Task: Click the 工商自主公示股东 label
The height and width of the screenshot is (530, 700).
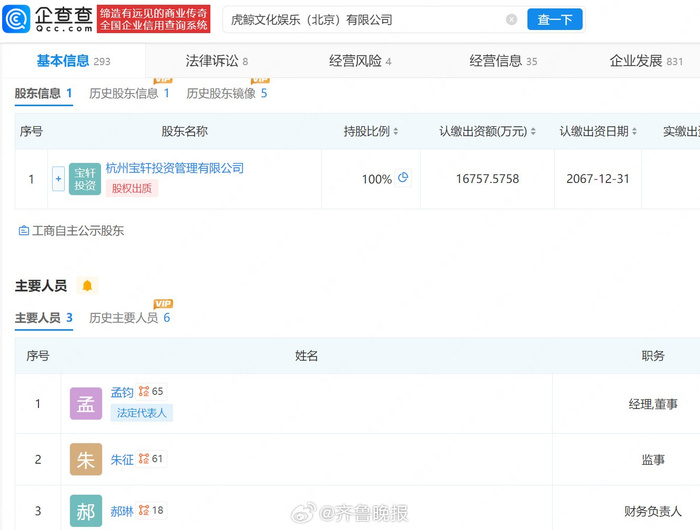Action: pos(71,230)
